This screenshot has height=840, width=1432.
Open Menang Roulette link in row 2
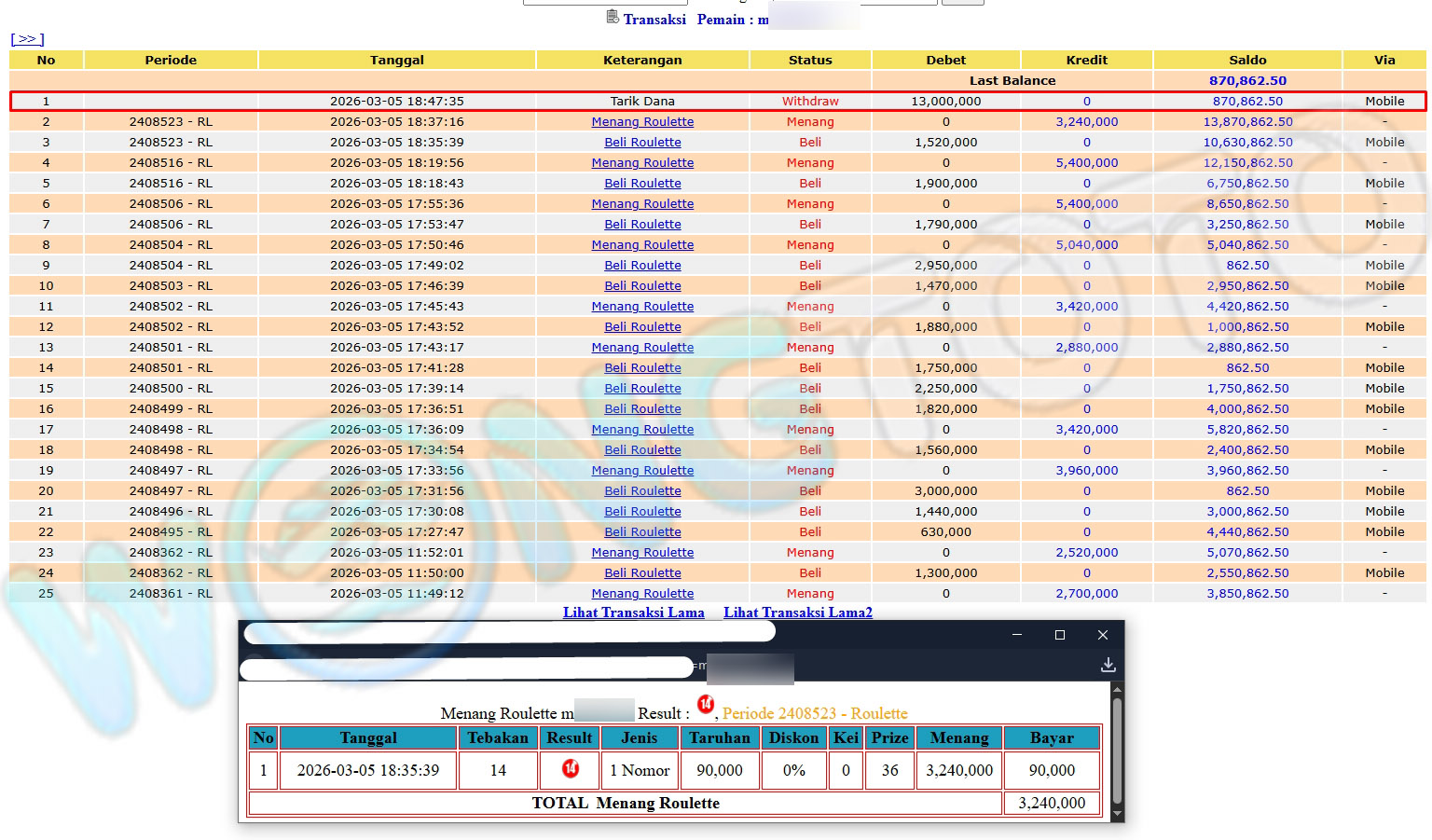click(642, 122)
